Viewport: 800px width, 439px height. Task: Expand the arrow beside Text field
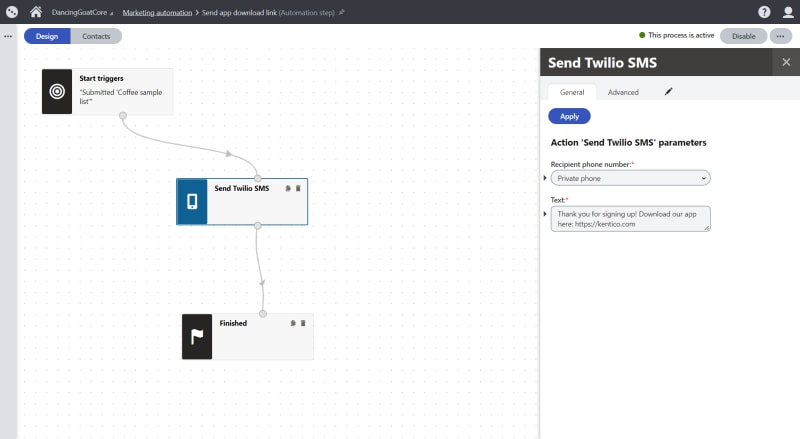click(x=545, y=214)
